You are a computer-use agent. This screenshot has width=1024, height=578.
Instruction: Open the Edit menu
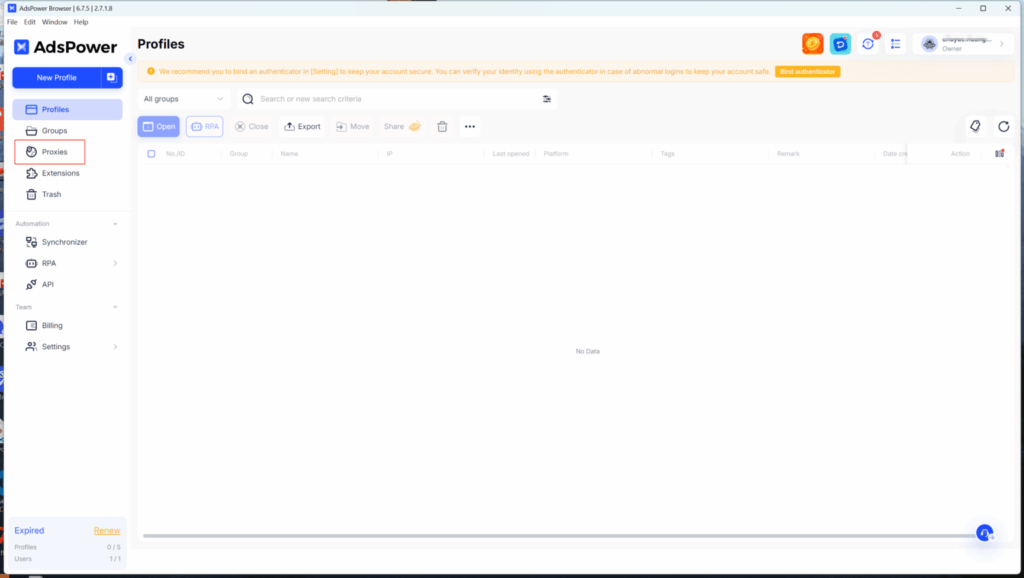[x=30, y=22]
